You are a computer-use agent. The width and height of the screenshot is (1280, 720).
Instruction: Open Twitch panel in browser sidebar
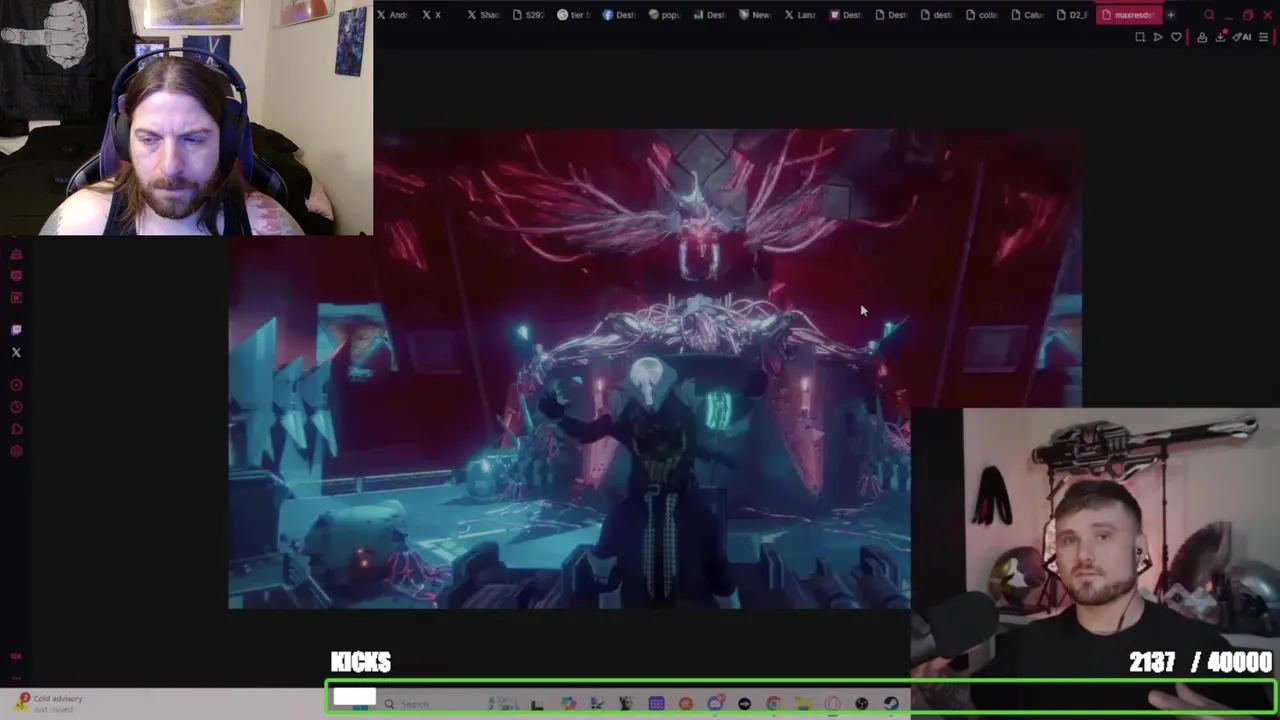(x=16, y=329)
